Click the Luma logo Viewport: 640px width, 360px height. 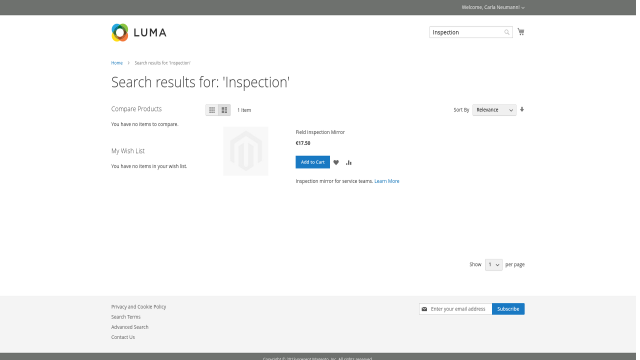(x=139, y=32)
